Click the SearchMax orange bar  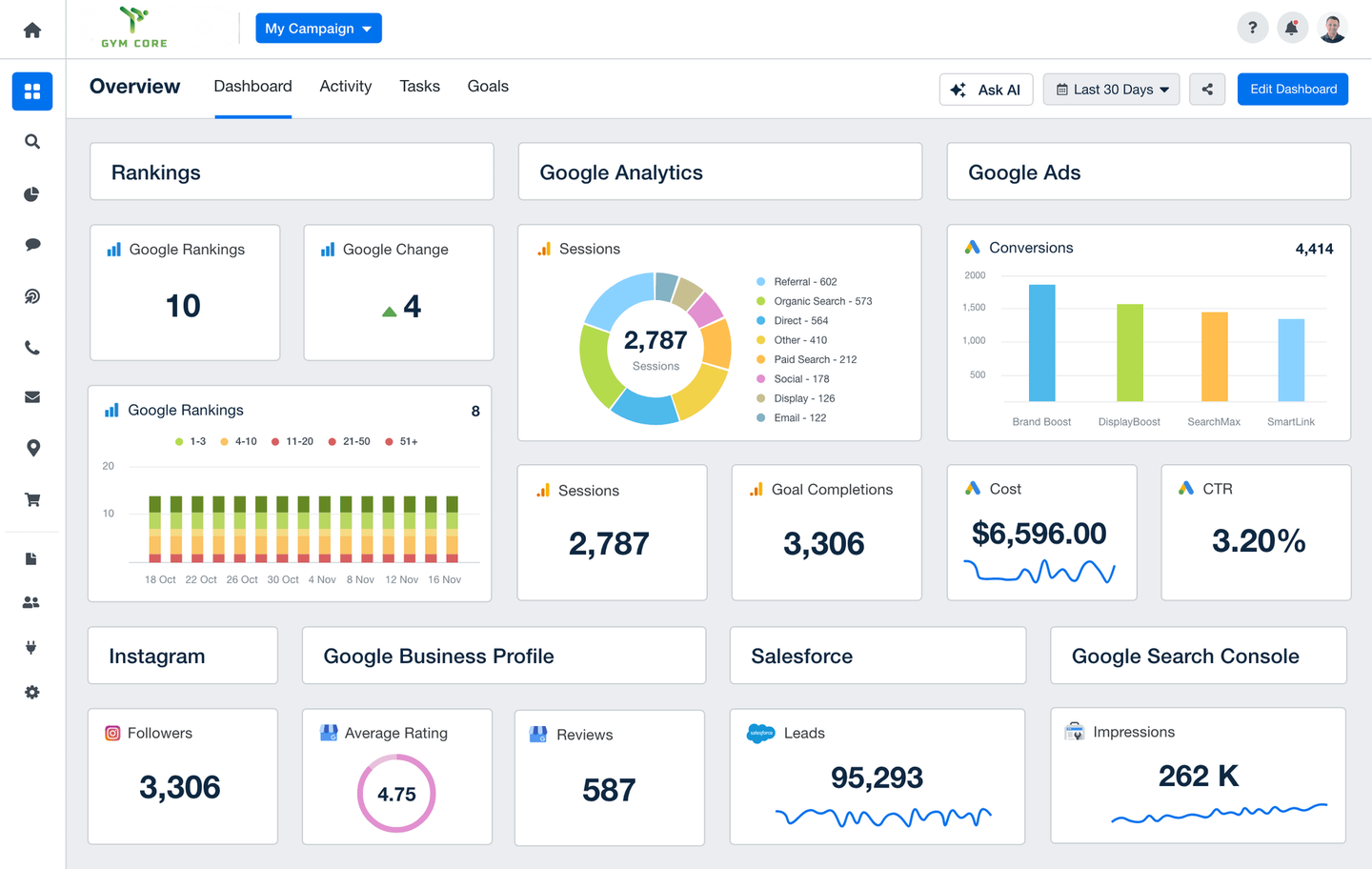click(x=1215, y=356)
